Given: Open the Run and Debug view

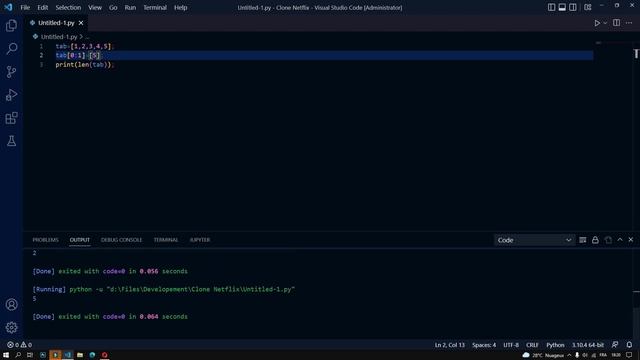Looking at the screenshot, I should 11,95.
